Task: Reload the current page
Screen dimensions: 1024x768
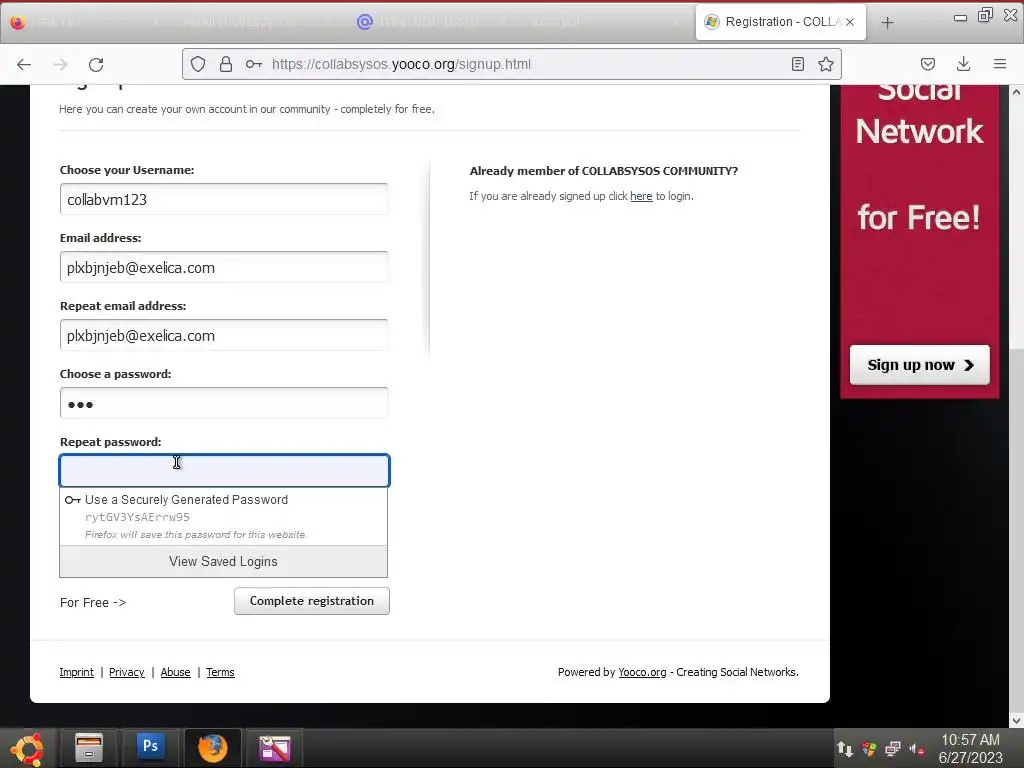Action: pos(96,64)
